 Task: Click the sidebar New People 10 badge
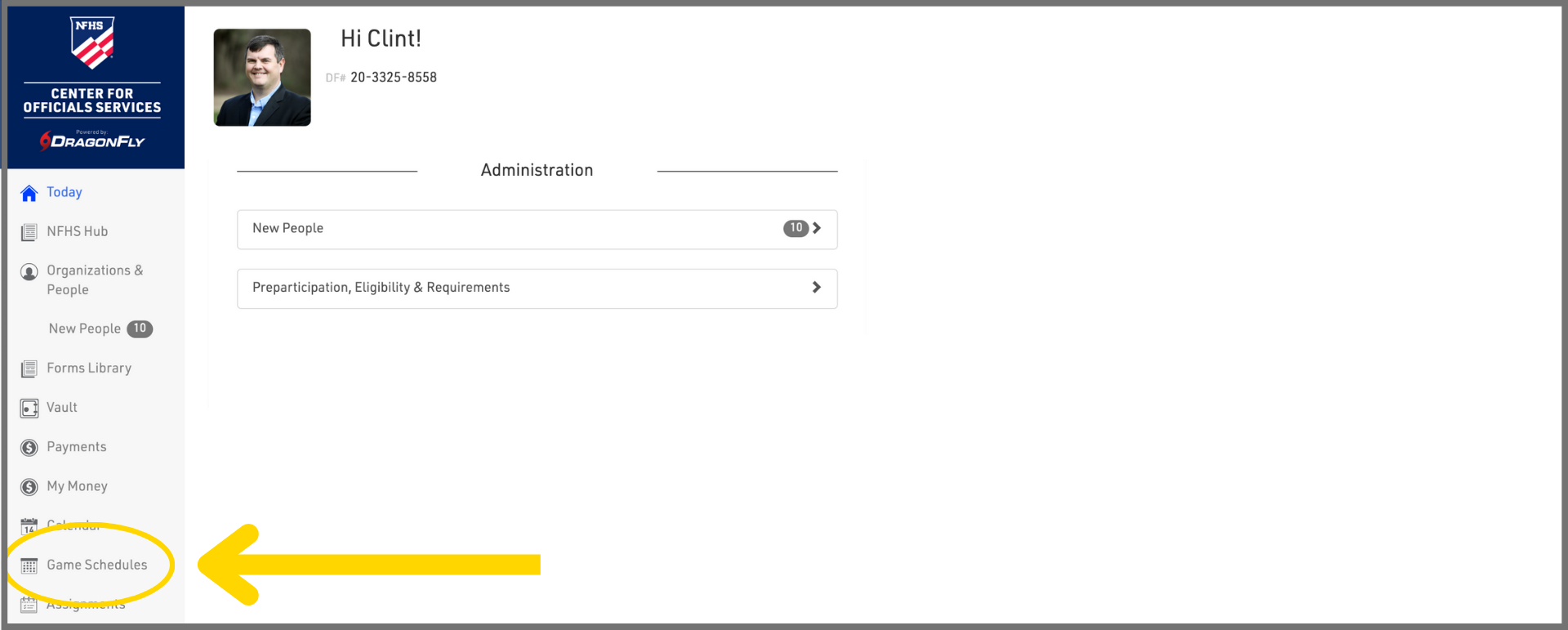[x=140, y=328]
